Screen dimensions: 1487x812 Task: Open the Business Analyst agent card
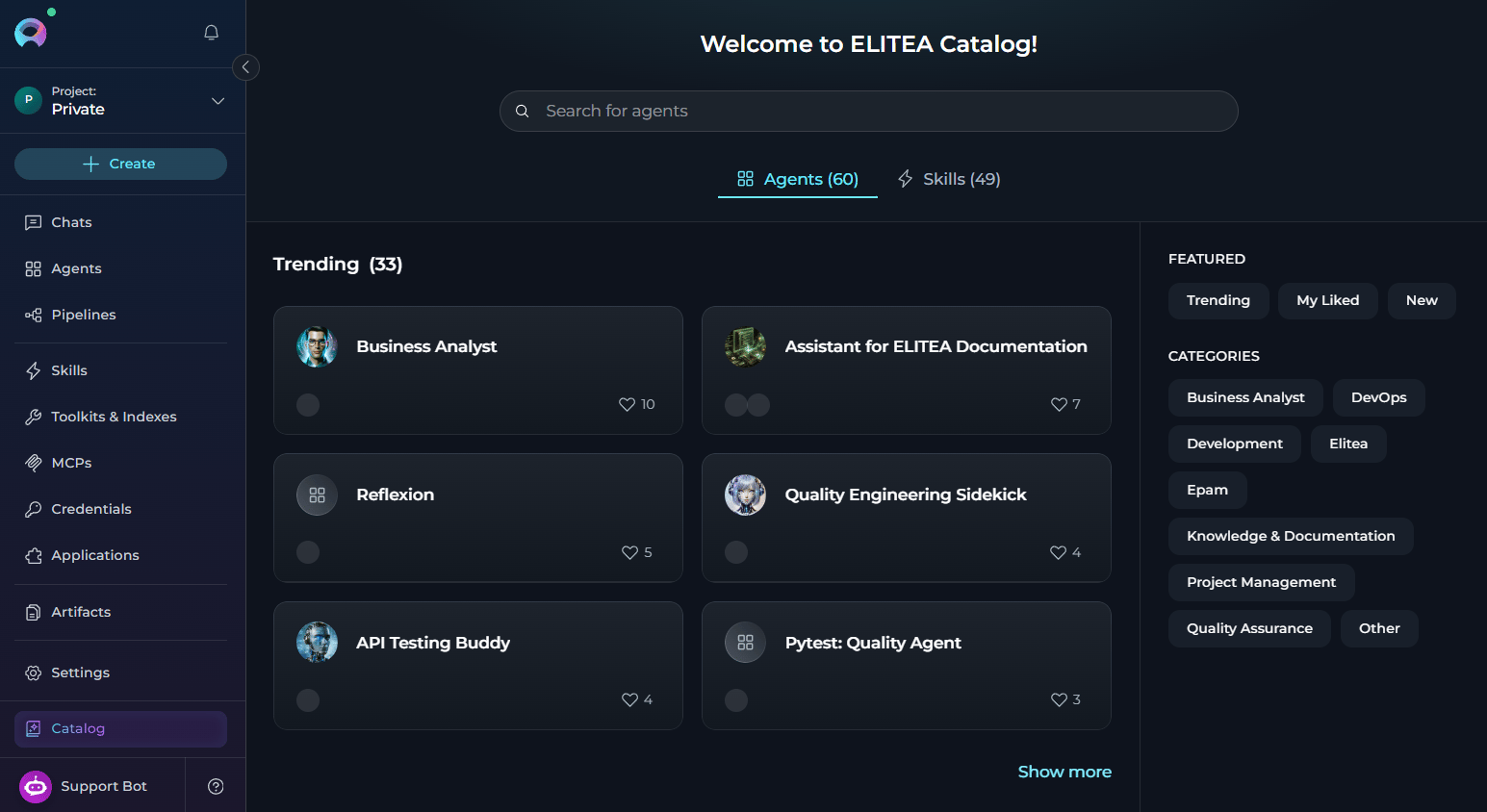[478, 370]
